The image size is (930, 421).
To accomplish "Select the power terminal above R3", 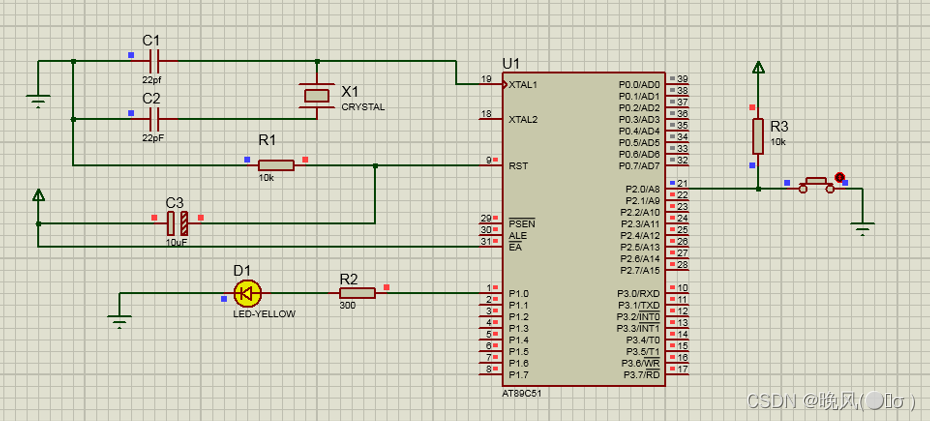I will pyautogui.click(x=758, y=69).
